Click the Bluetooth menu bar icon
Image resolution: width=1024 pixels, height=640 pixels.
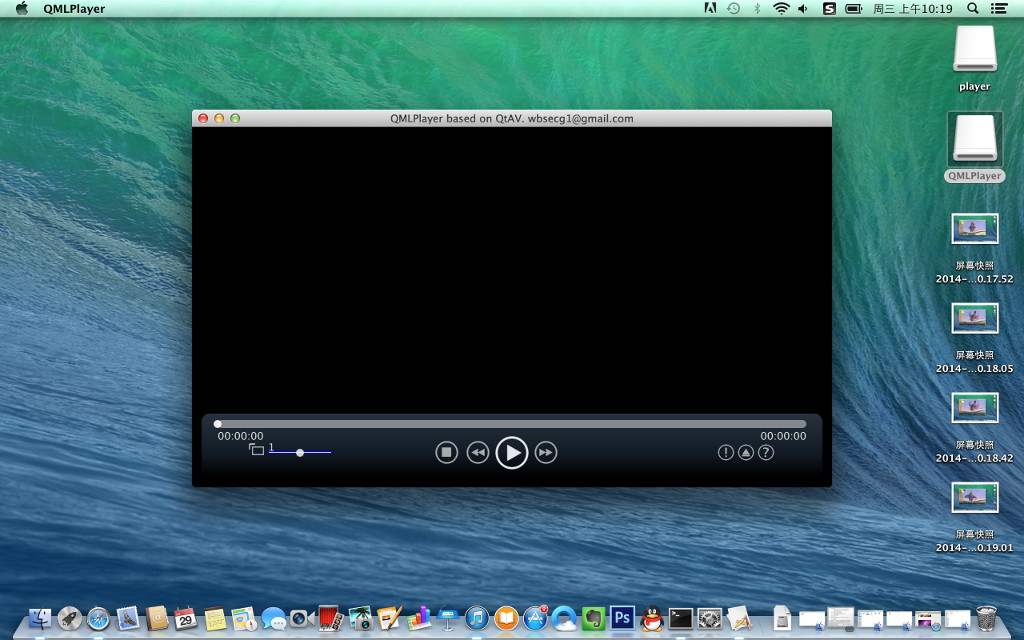tap(757, 8)
